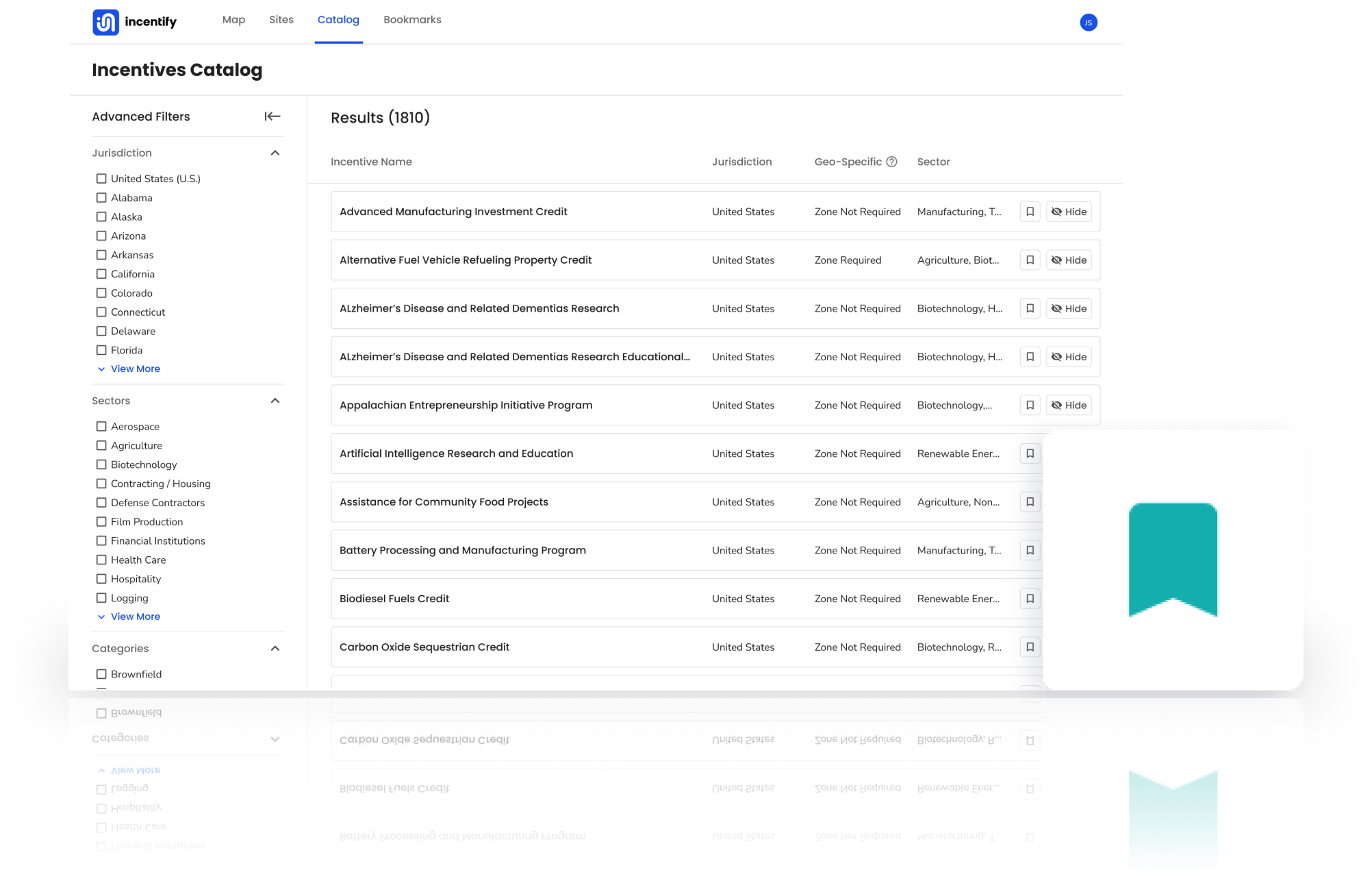The image size is (1372, 872).
Task: Click the Incentify logo icon
Action: pyautogui.click(x=105, y=22)
